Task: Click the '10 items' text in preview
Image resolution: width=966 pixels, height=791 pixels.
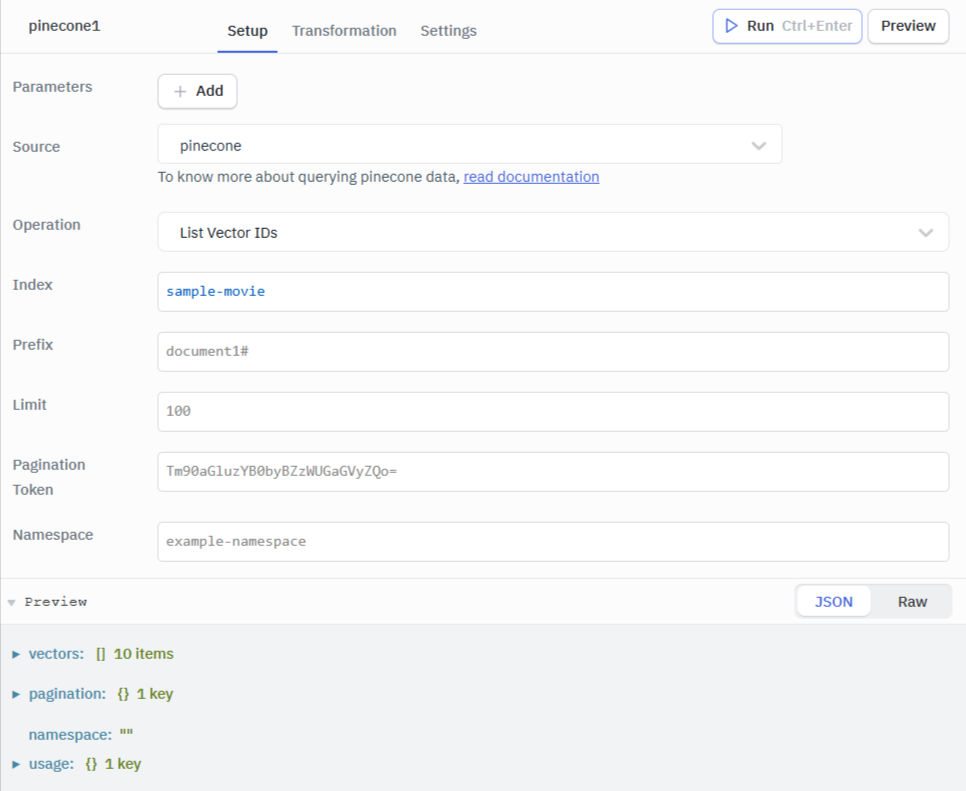Action: click(144, 654)
